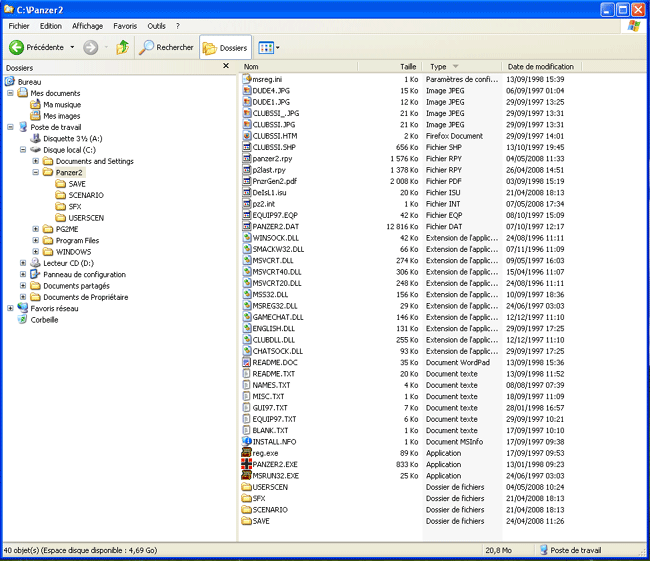Click the README.DOC WordPad icon

[x=247, y=362]
